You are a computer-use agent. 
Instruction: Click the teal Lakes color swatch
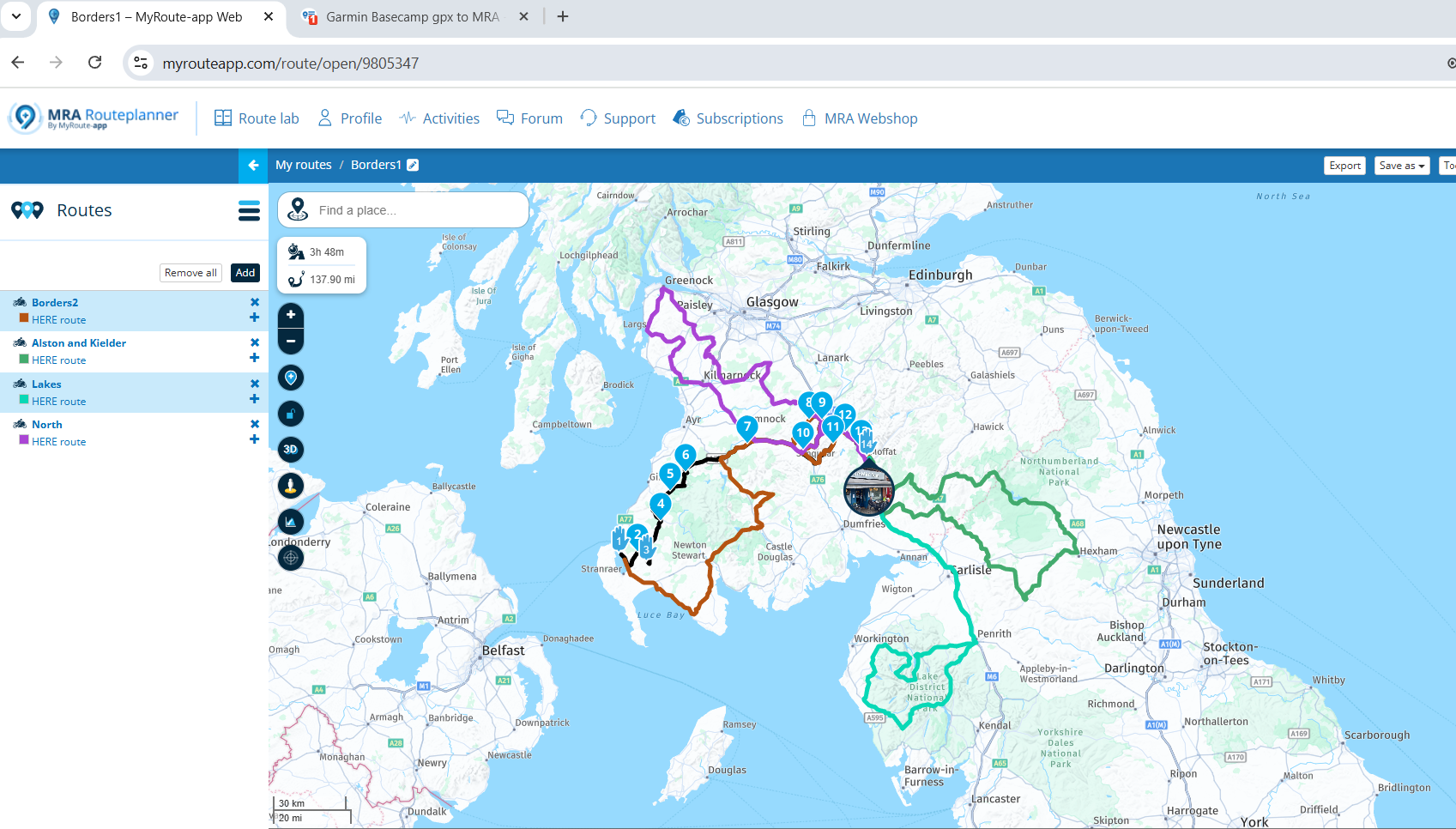[x=24, y=400]
